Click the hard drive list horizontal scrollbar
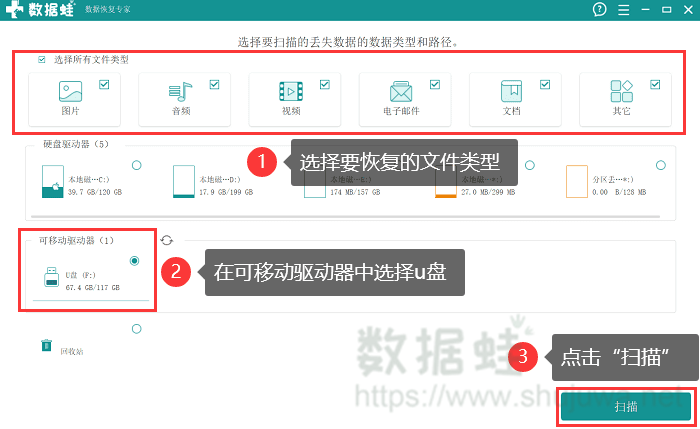 click(x=343, y=217)
